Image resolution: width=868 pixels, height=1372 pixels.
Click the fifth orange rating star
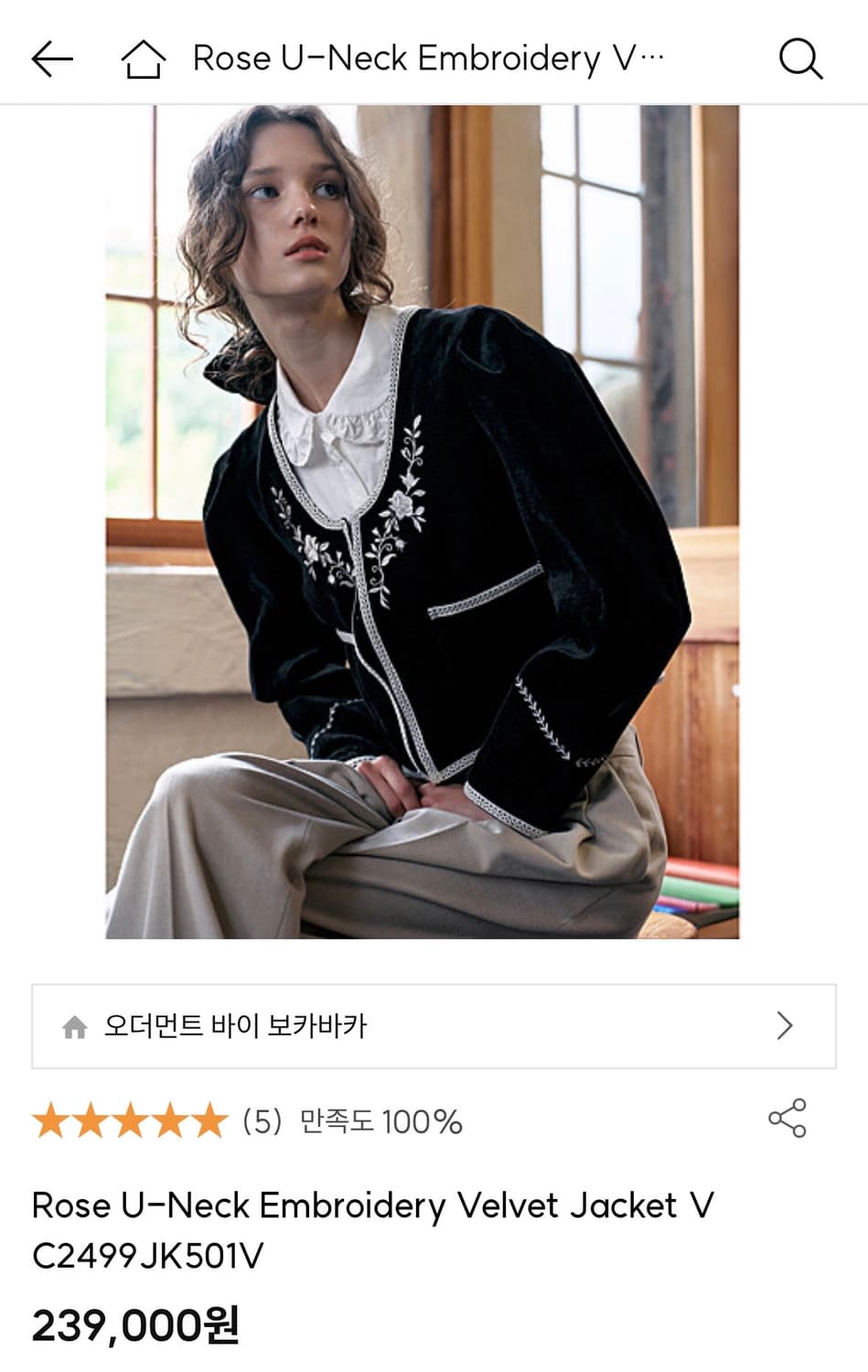pos(209,1120)
